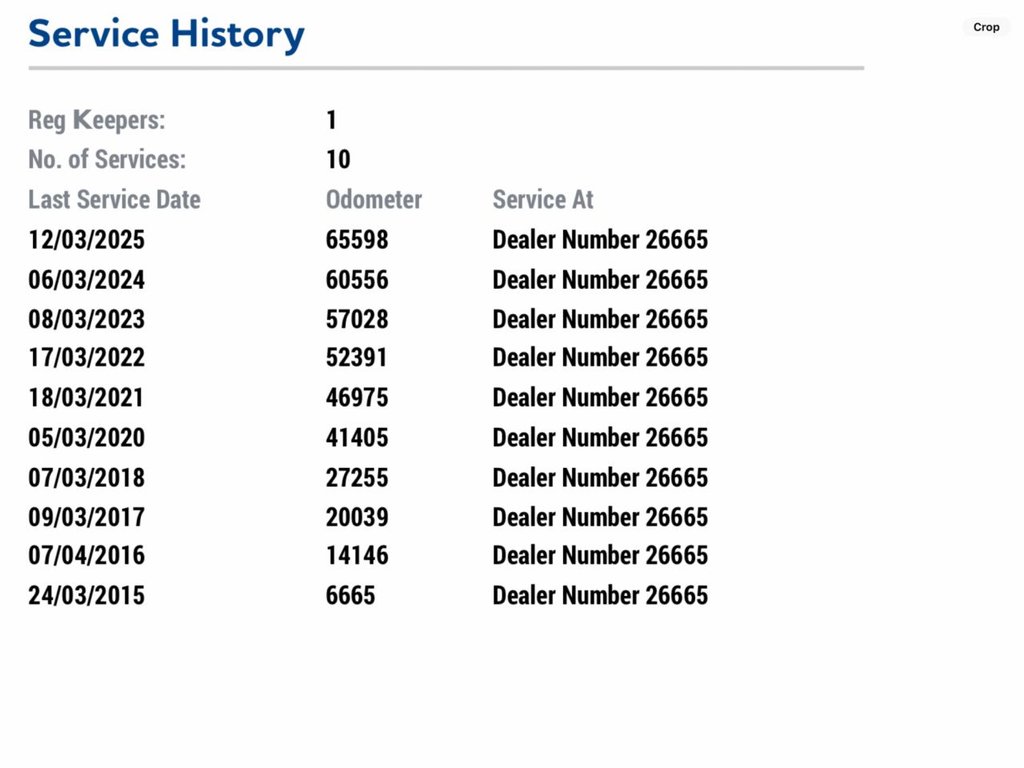Select odometer reading 27255

click(x=357, y=478)
